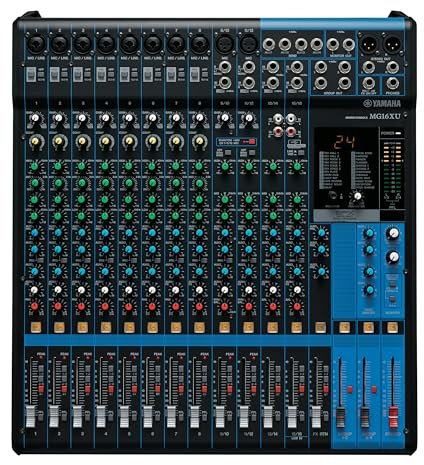Turn channel 7's lowest green LOW EQ knob
This screenshot has height=465, width=424.
(176, 216)
